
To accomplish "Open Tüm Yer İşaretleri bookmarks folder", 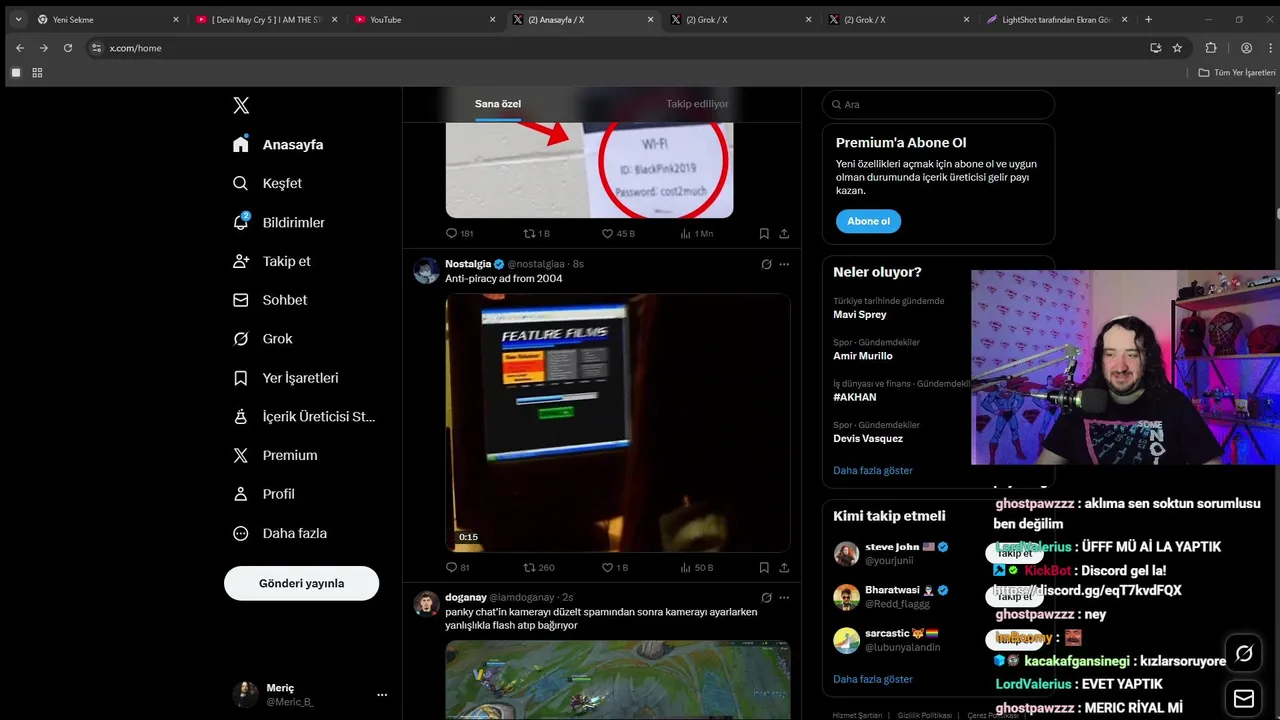I will coord(1237,73).
